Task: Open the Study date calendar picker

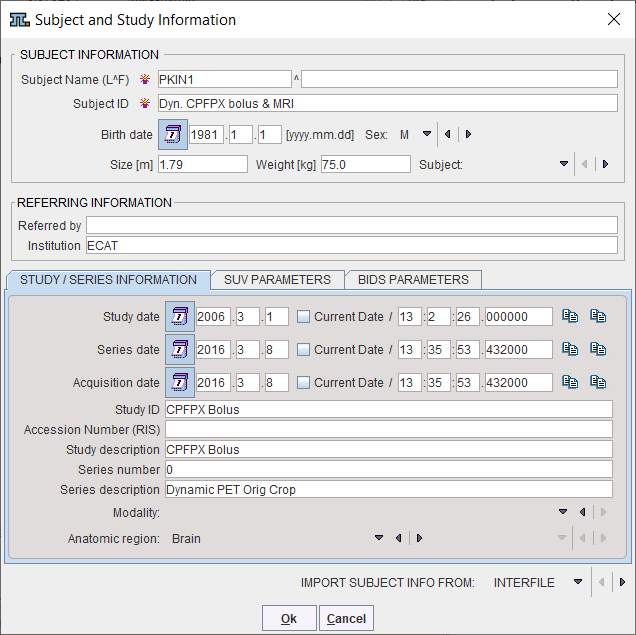Action: (x=180, y=316)
